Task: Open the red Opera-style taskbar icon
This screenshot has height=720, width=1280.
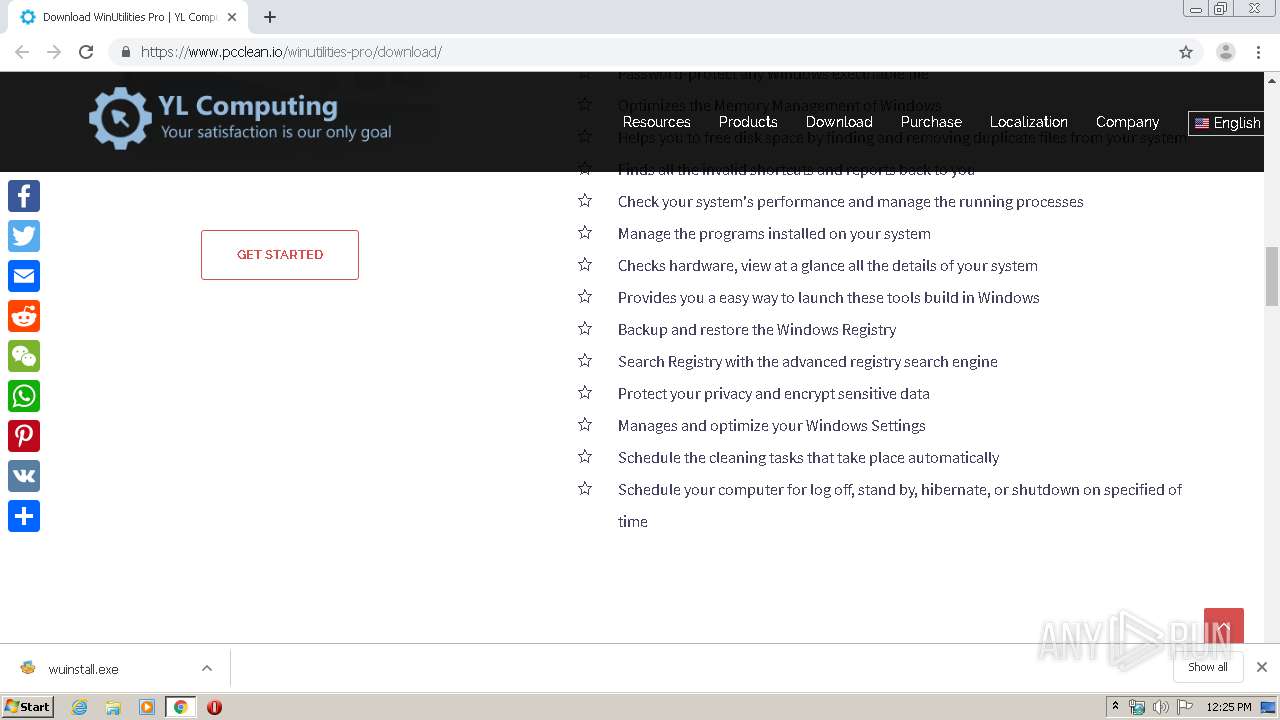Action: click(x=214, y=707)
